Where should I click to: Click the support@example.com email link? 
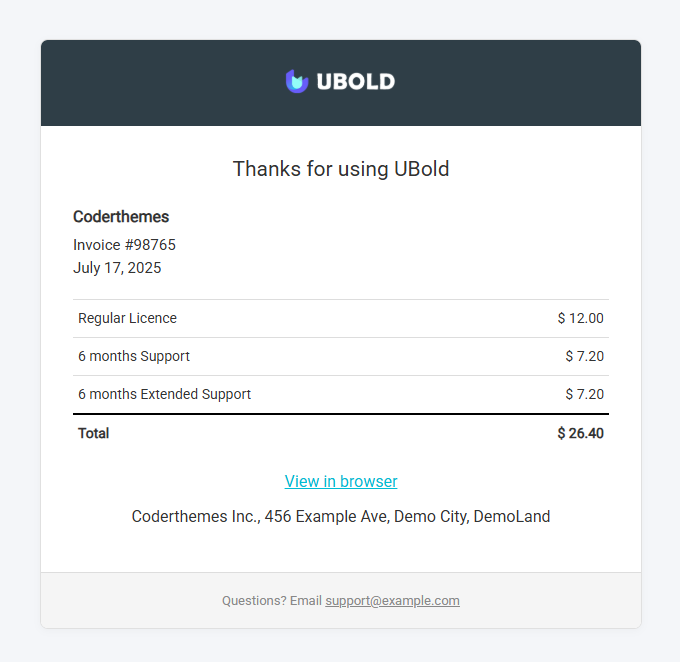[392, 601]
